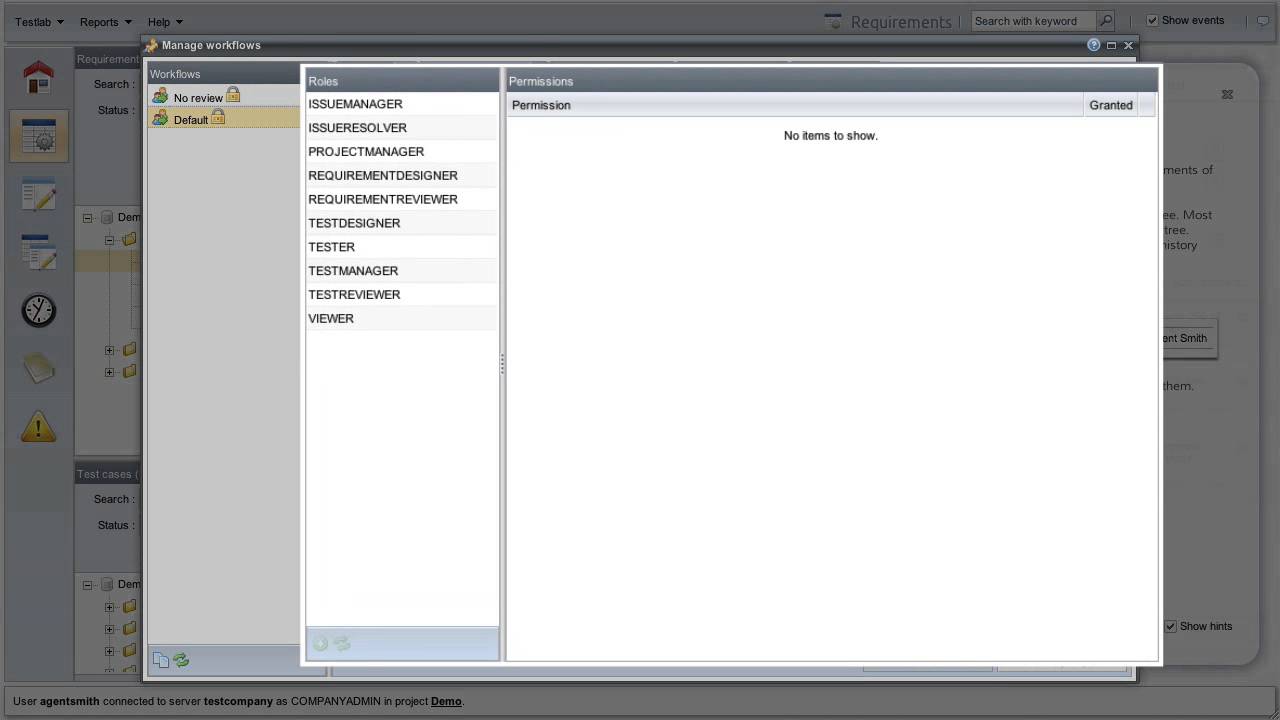Select the ISSUEMANAGER role
The width and height of the screenshot is (1280, 720).
[x=402, y=104]
